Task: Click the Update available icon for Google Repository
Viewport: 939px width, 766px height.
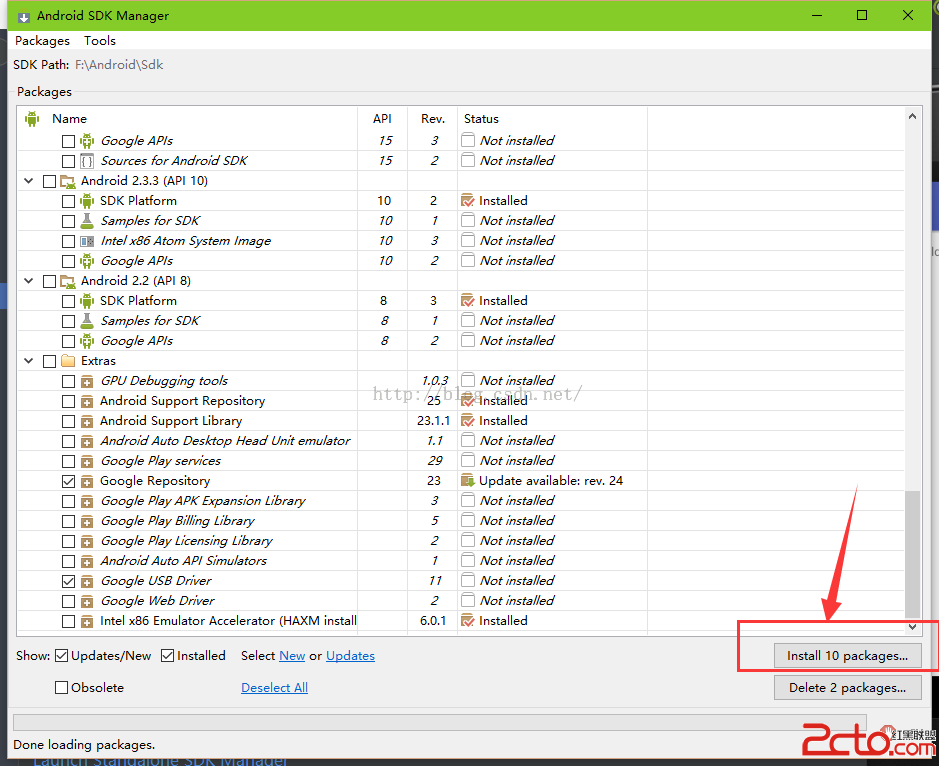Action: (x=468, y=480)
